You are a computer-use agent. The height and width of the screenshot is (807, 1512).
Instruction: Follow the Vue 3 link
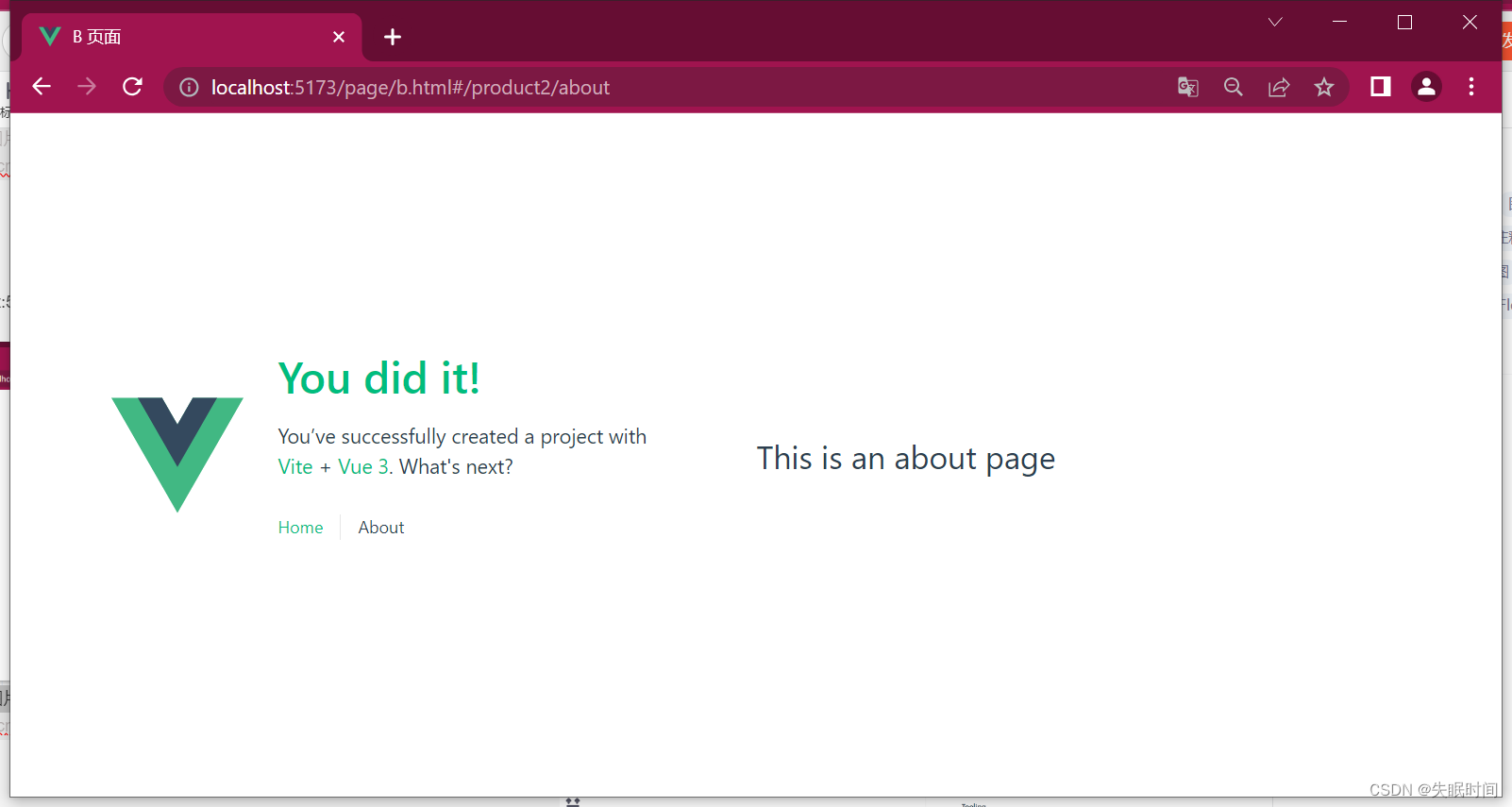pos(363,467)
